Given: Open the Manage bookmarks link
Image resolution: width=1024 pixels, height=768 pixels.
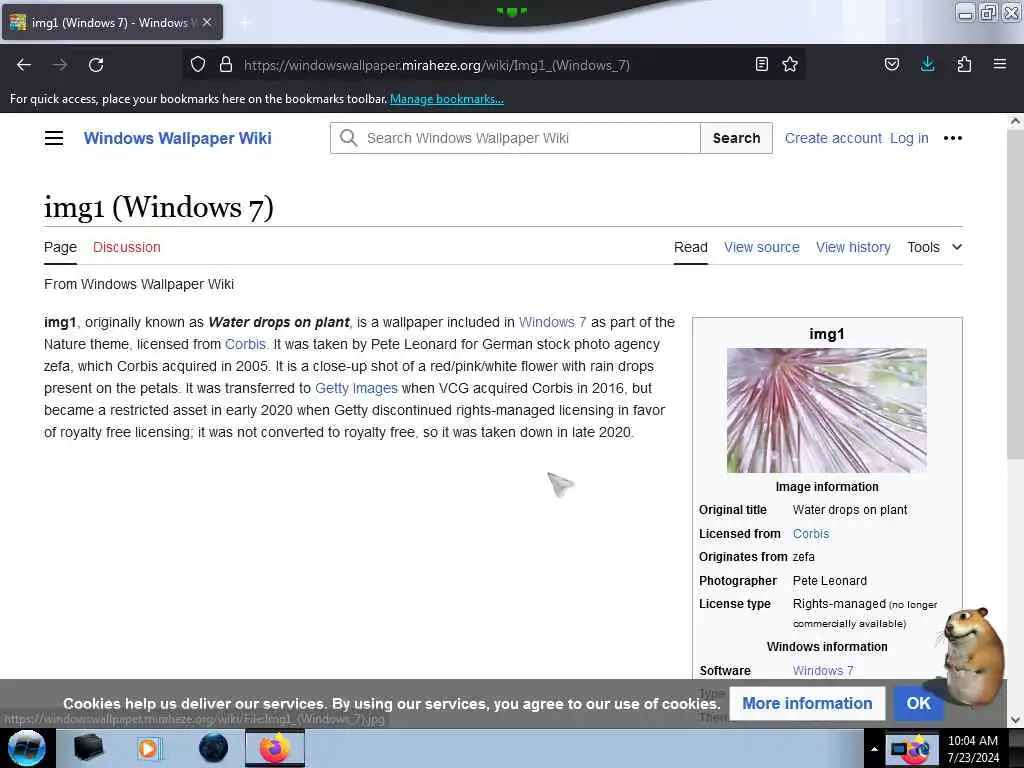Looking at the screenshot, I should (x=447, y=99).
